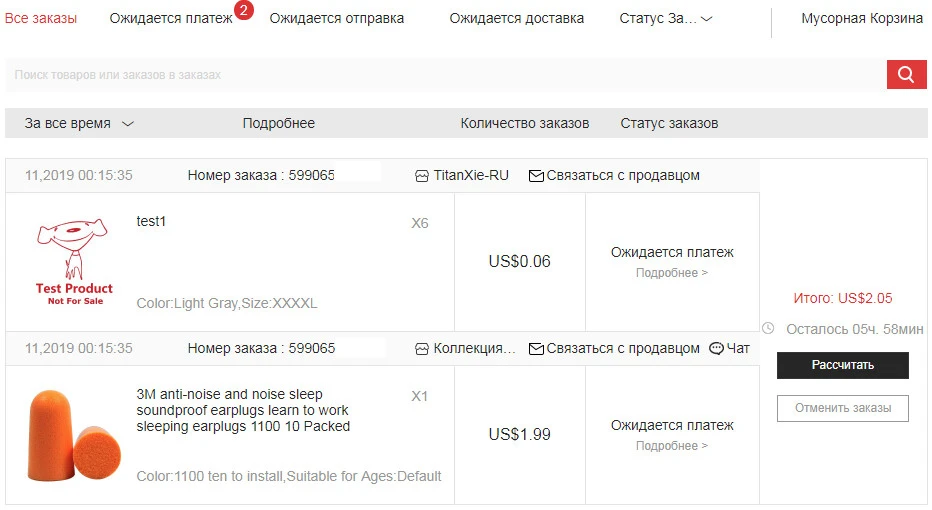This screenshot has height=510, width=932.
Task: Open the За все время period dropdown
Action: [79, 124]
